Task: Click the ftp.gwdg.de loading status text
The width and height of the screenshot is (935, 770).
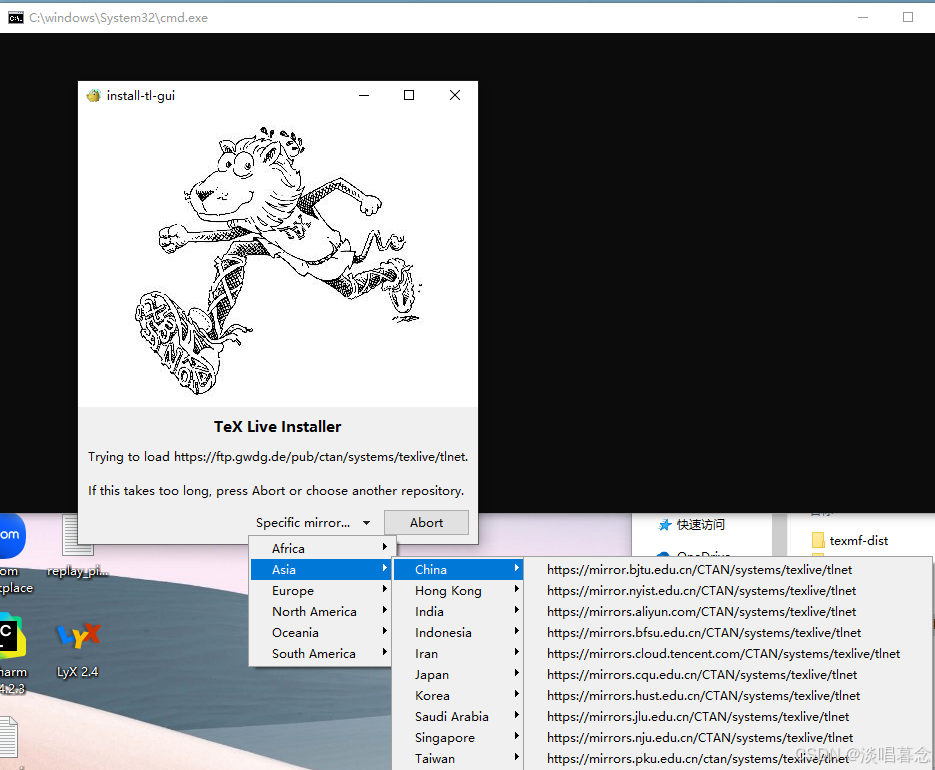Action: pyautogui.click(x=278, y=457)
